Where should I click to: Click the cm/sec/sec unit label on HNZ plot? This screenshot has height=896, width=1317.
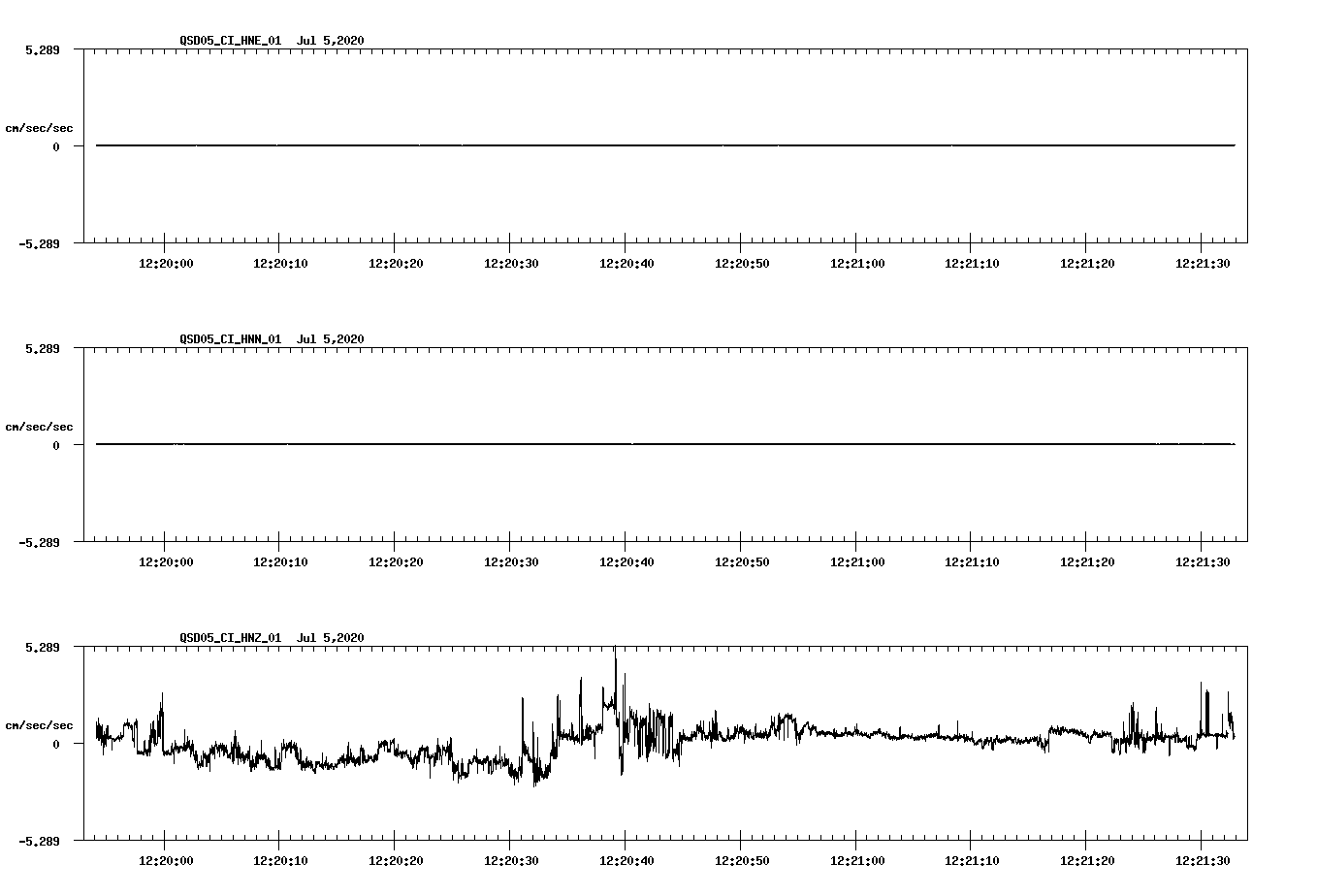pyautogui.click(x=39, y=725)
